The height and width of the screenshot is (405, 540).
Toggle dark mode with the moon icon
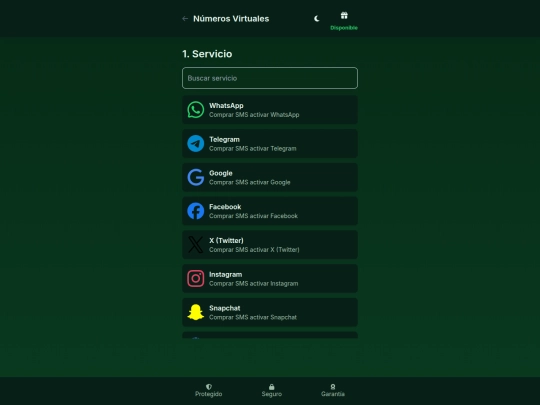[316, 19]
